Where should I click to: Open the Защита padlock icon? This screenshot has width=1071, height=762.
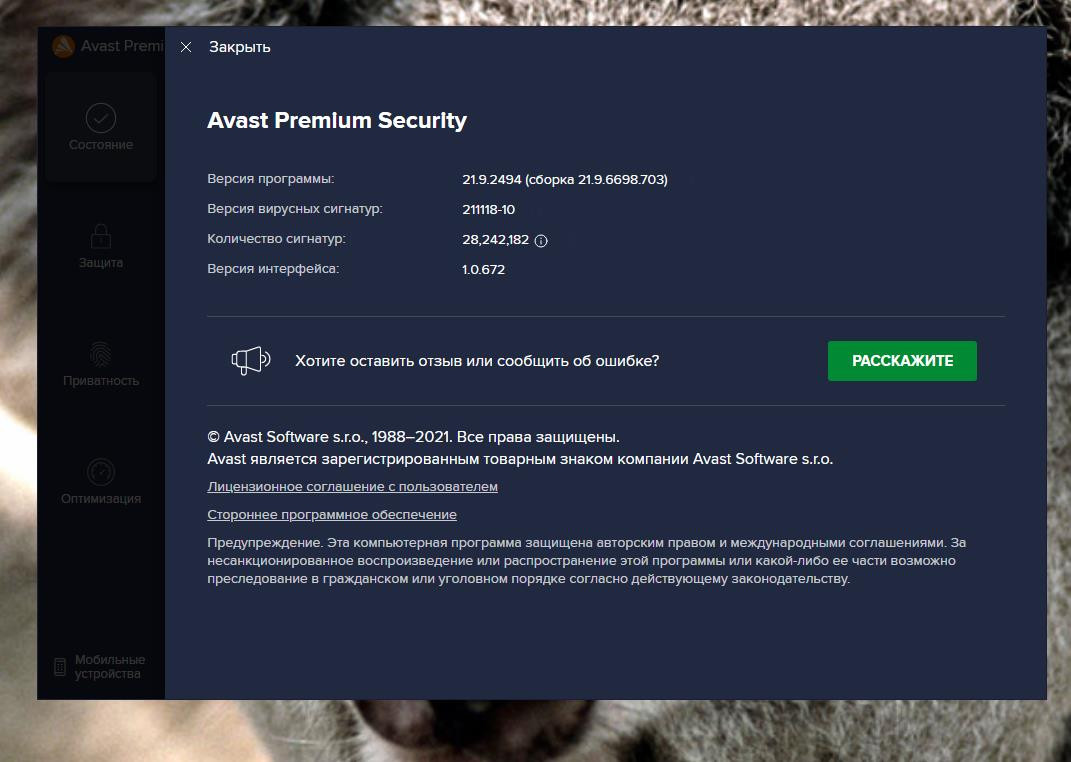click(x=101, y=236)
